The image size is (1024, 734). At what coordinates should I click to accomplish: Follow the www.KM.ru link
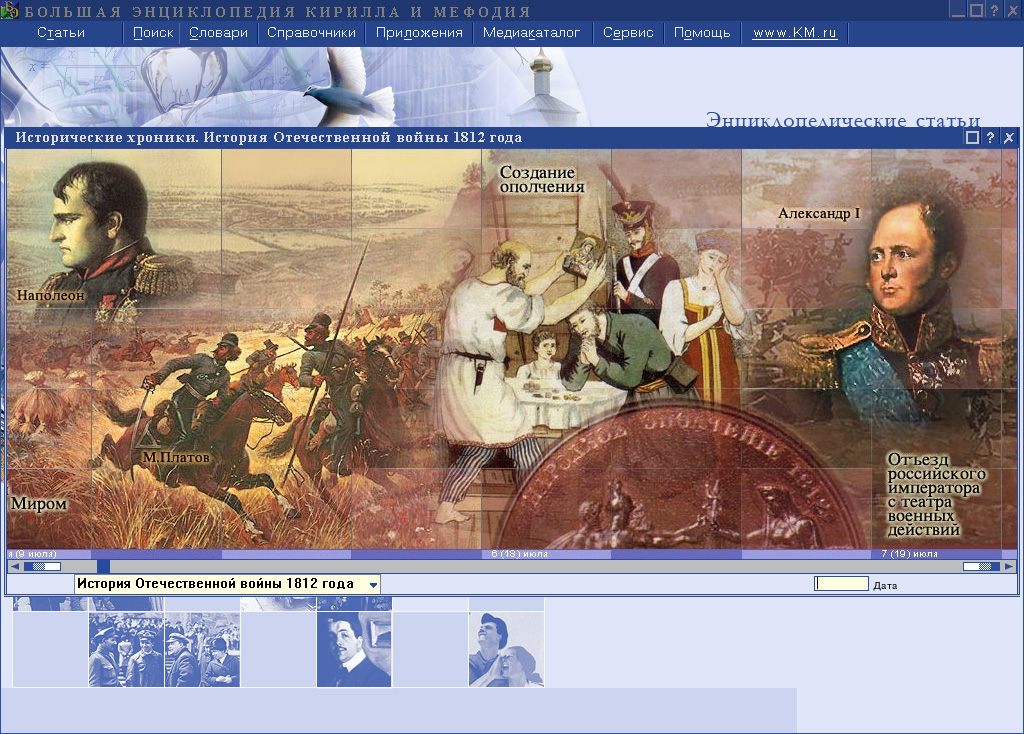point(794,33)
